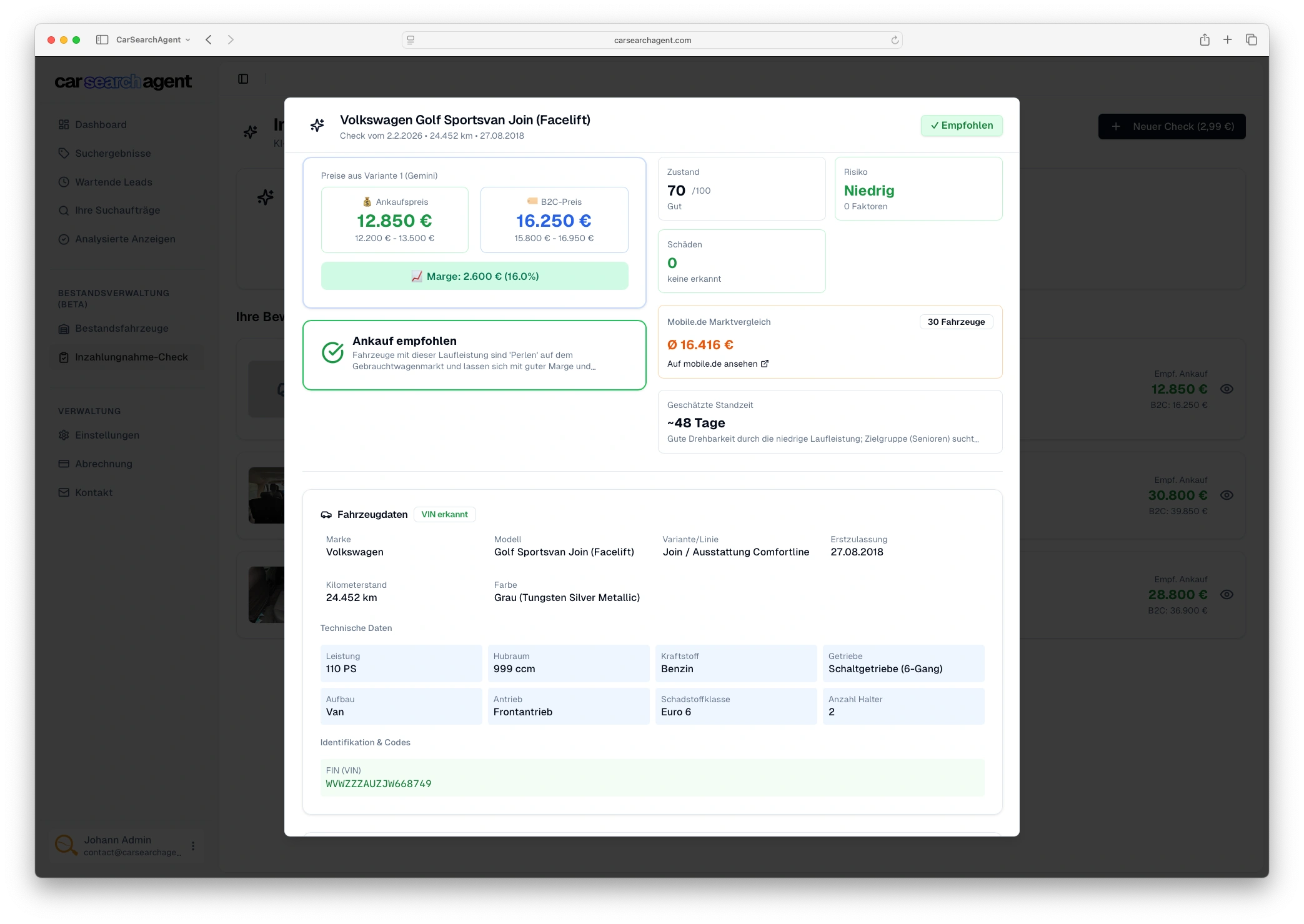
Task: Click the carsearchagent.com address bar
Action: (x=652, y=40)
